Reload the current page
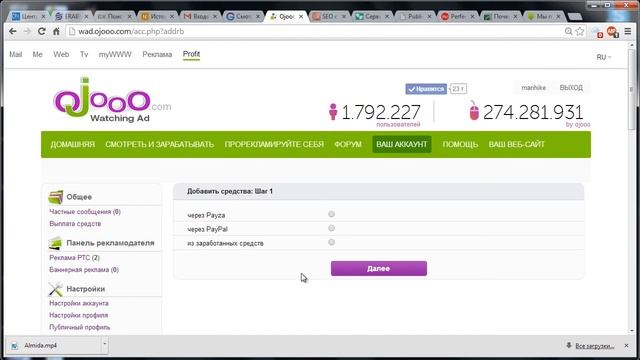Viewport: 640px width, 360px height. click(42, 31)
